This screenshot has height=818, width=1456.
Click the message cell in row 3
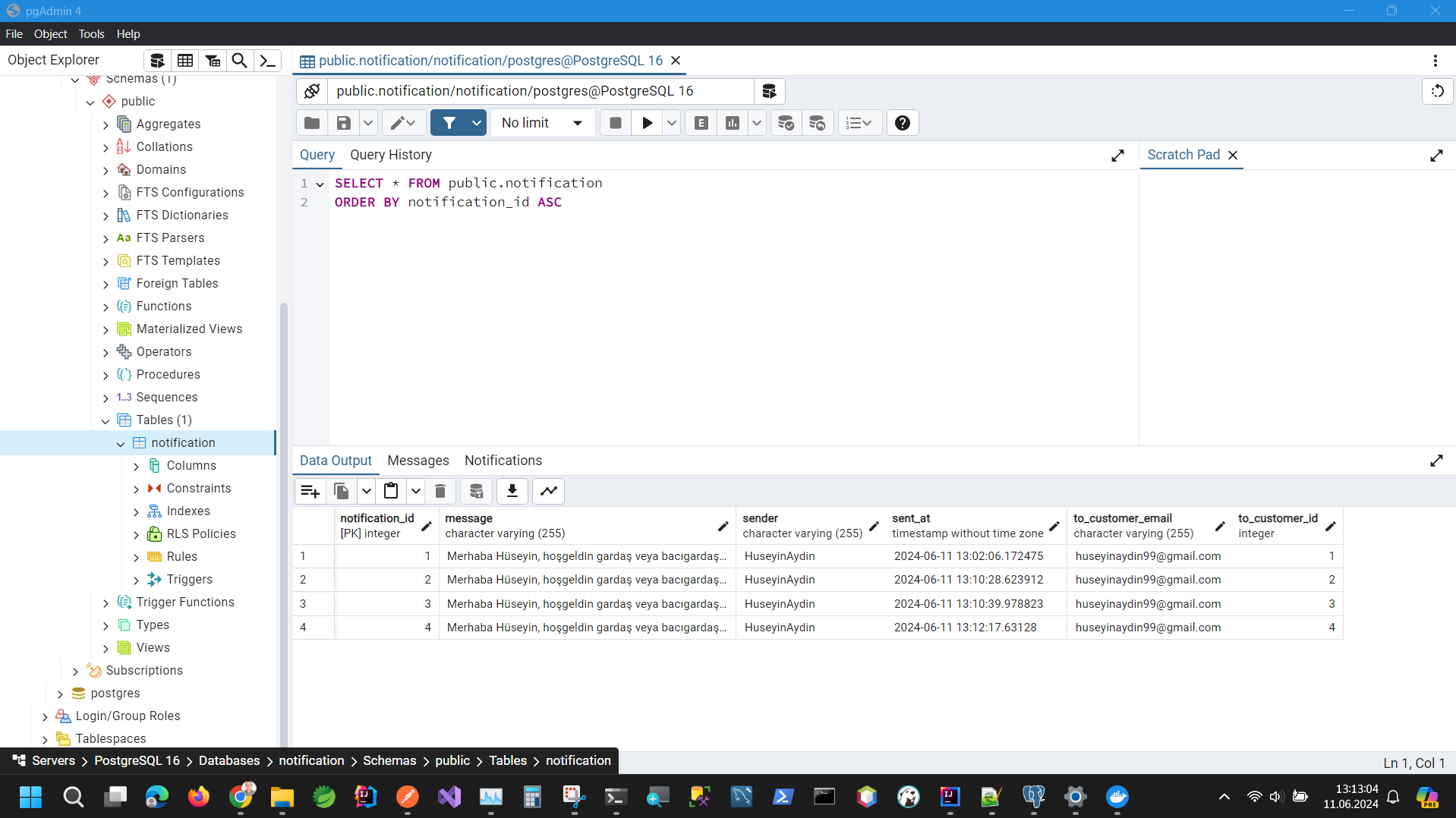tap(587, 604)
